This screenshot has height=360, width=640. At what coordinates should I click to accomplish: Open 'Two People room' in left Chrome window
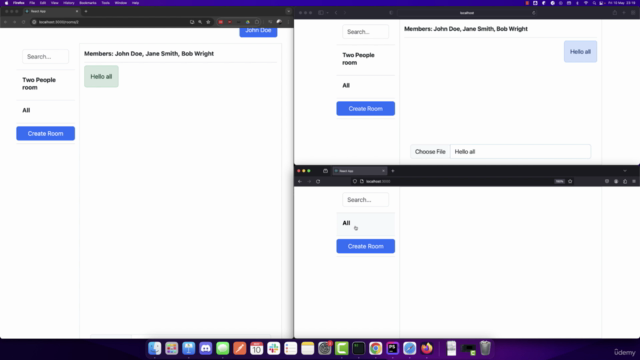[45, 84]
